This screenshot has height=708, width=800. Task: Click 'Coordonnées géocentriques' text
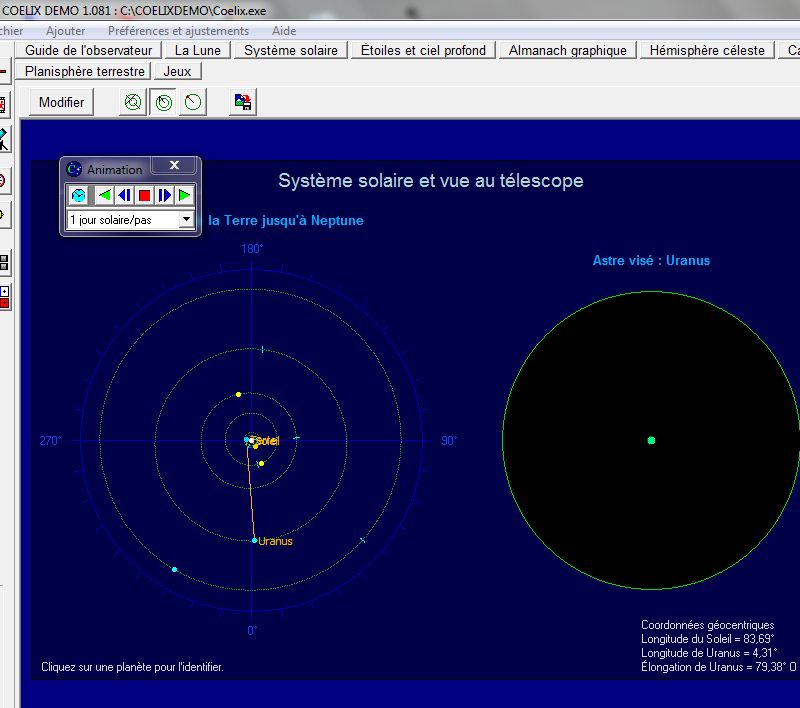(708, 625)
